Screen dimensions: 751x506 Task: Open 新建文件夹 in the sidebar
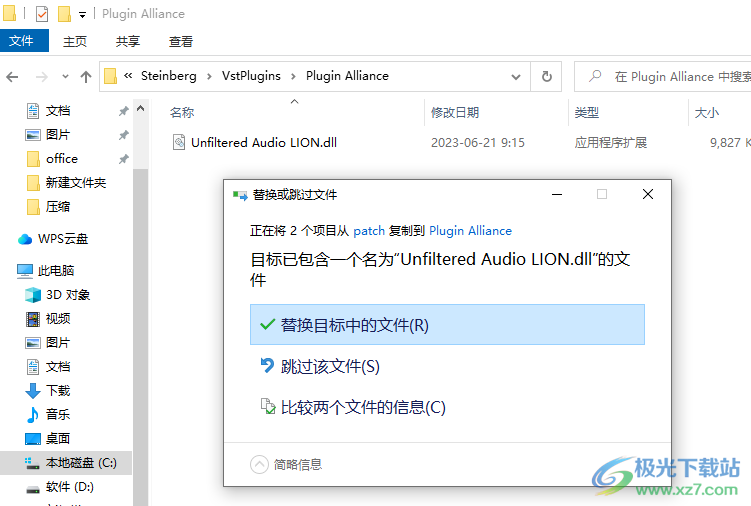pyautogui.click(x=76, y=183)
